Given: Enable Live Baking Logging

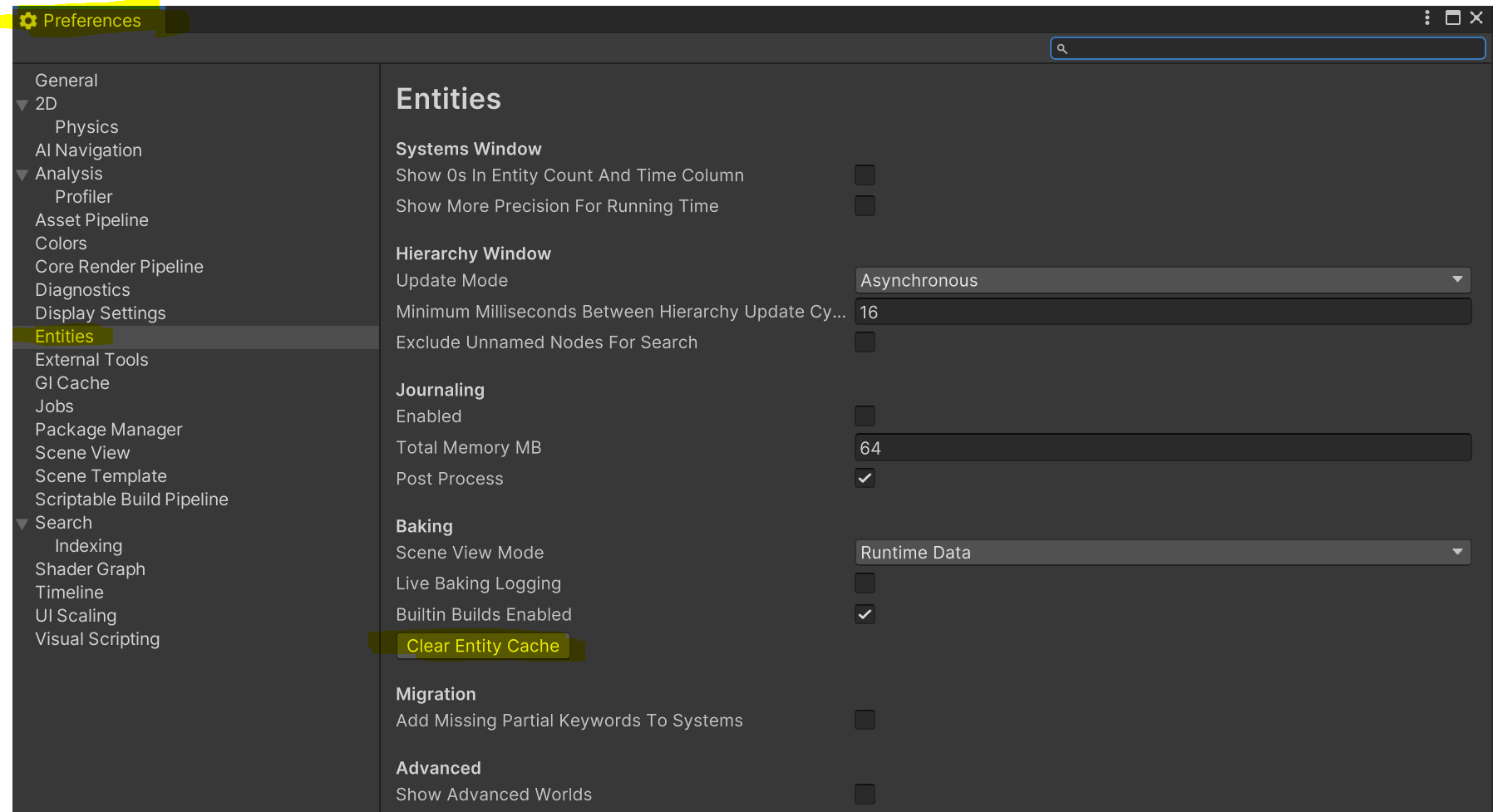Looking at the screenshot, I should (x=865, y=583).
